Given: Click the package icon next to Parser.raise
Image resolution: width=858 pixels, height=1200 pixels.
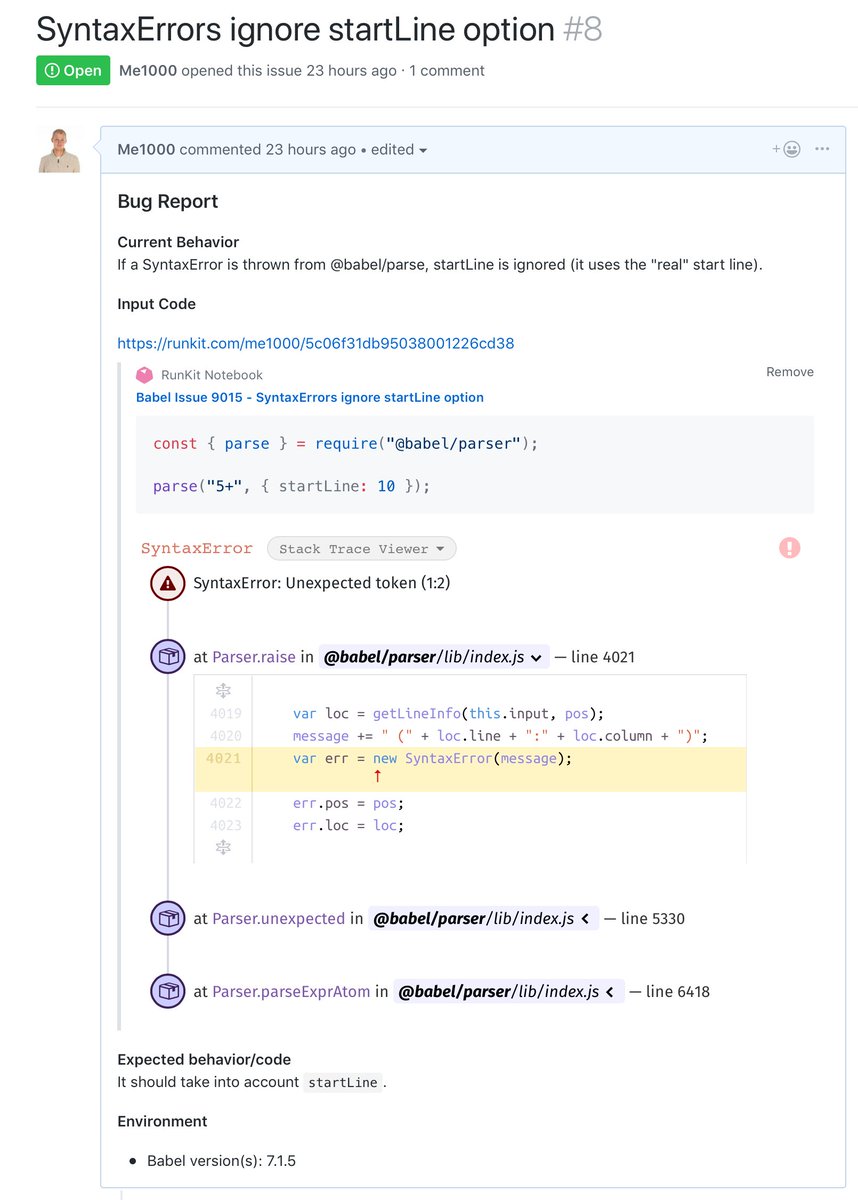Looking at the screenshot, I should [x=167, y=657].
